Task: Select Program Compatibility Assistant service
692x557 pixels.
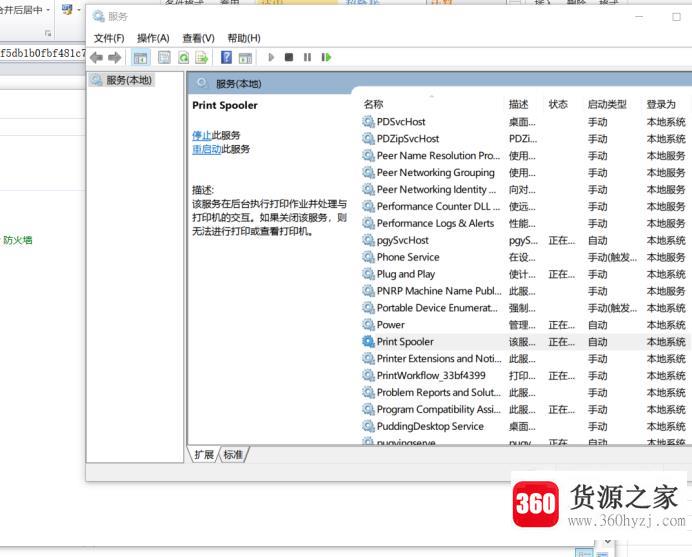Action: [x=525, y=410]
